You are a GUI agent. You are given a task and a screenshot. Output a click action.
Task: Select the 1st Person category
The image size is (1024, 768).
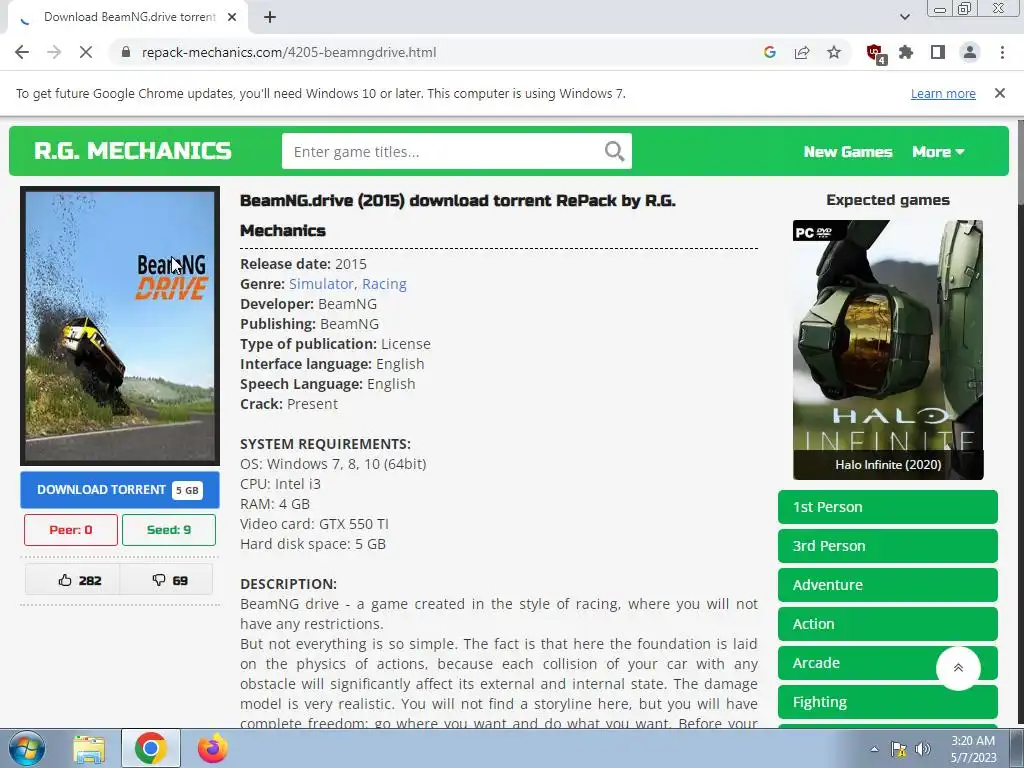888,507
